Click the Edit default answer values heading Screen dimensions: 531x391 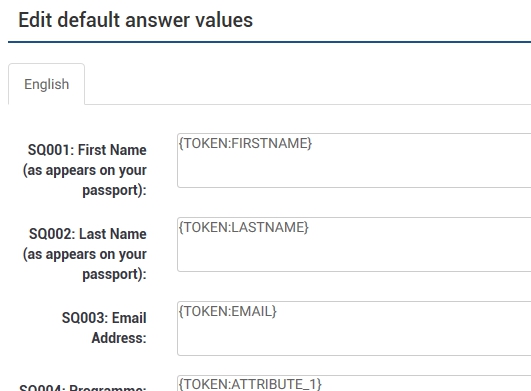click(x=135, y=20)
